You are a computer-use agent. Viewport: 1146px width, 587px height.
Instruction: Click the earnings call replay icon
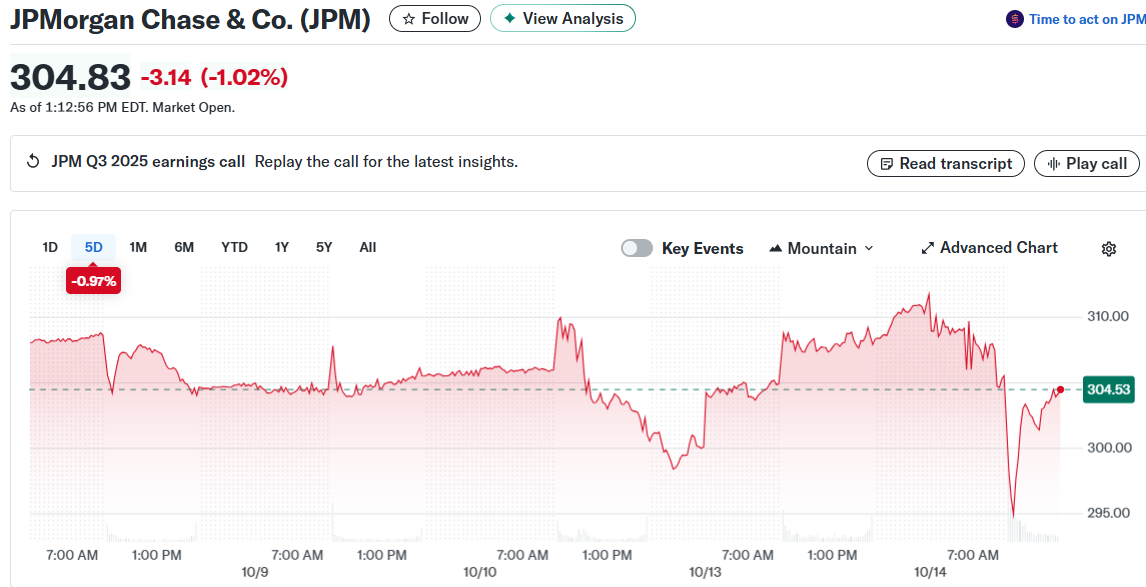pyautogui.click(x=33, y=162)
